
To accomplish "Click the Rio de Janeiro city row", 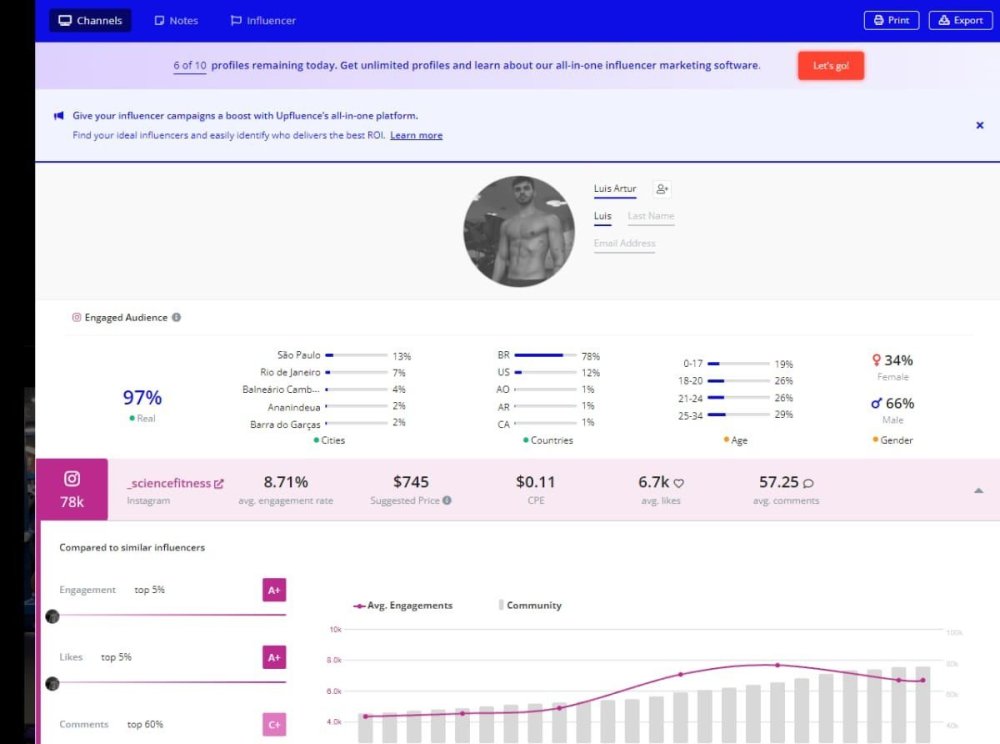I will pyautogui.click(x=332, y=372).
